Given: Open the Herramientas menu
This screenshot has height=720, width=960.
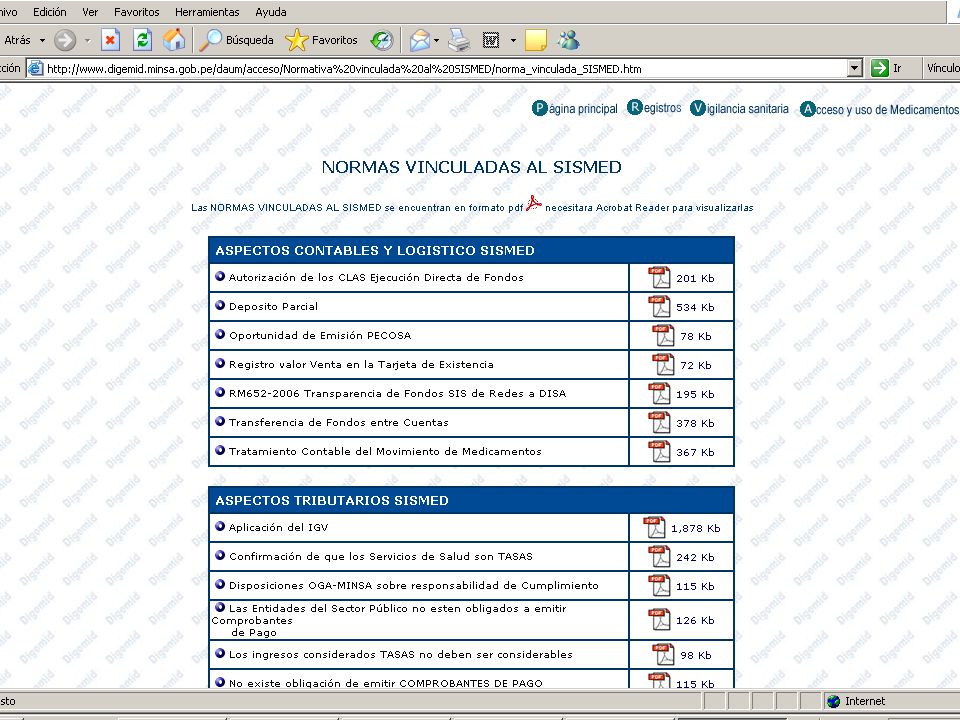Looking at the screenshot, I should (x=207, y=12).
